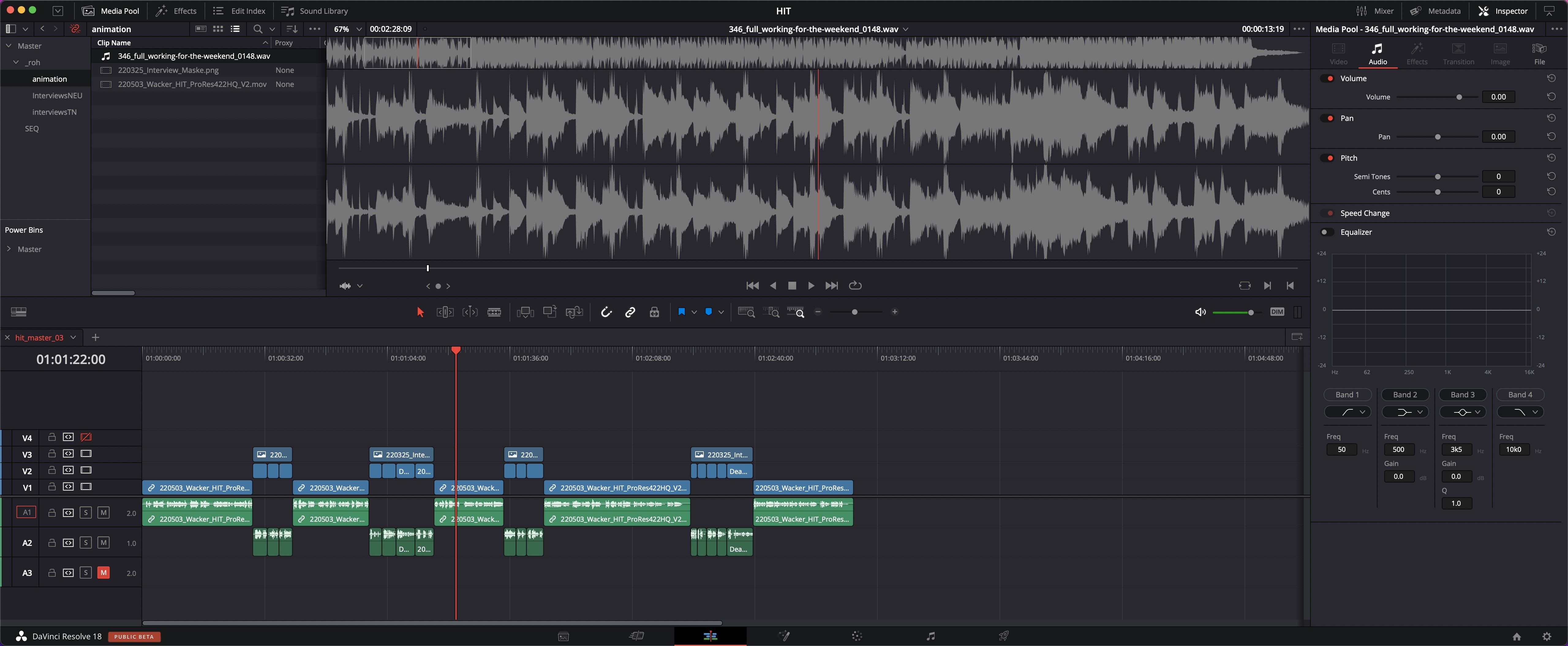
Task: Reset Volume section parameters
Action: pyautogui.click(x=1551, y=78)
